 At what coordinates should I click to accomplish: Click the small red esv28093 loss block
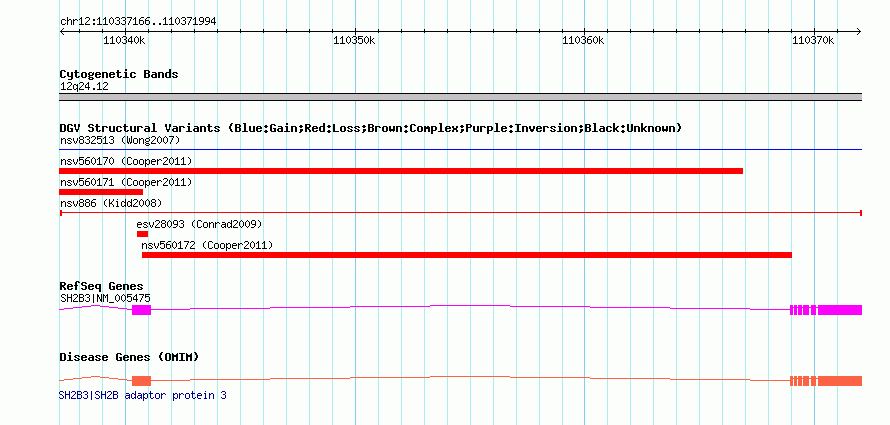tap(142, 234)
